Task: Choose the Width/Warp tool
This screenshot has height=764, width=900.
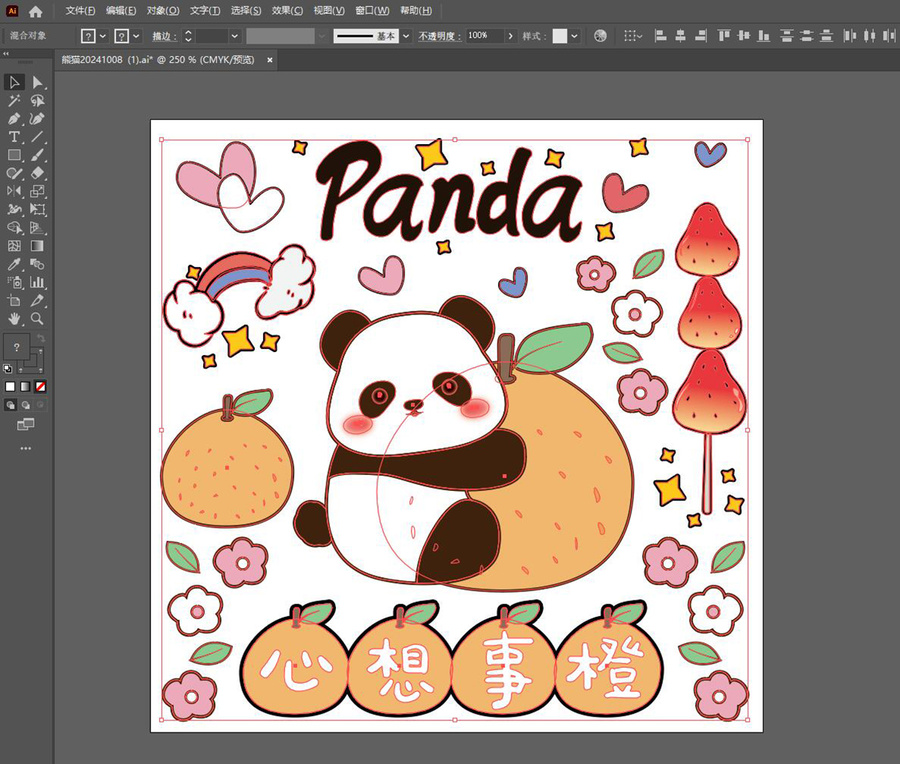Action: [14, 210]
